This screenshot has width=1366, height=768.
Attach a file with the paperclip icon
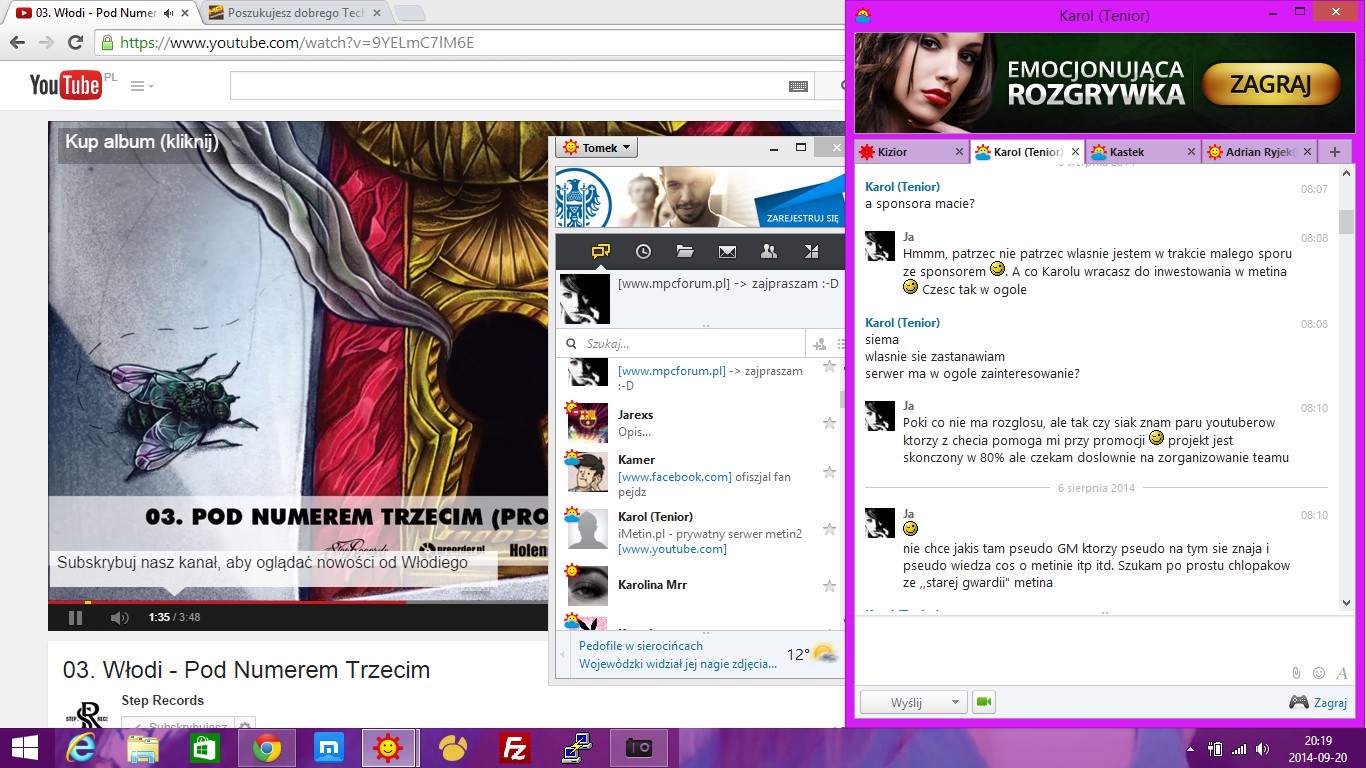click(1296, 673)
